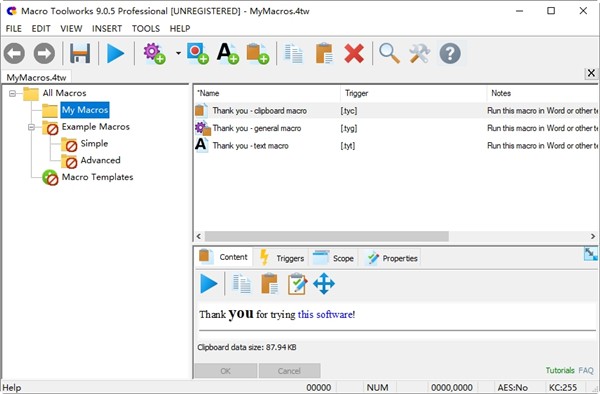
Task: Sort list by Name column header
Action: pos(267,93)
